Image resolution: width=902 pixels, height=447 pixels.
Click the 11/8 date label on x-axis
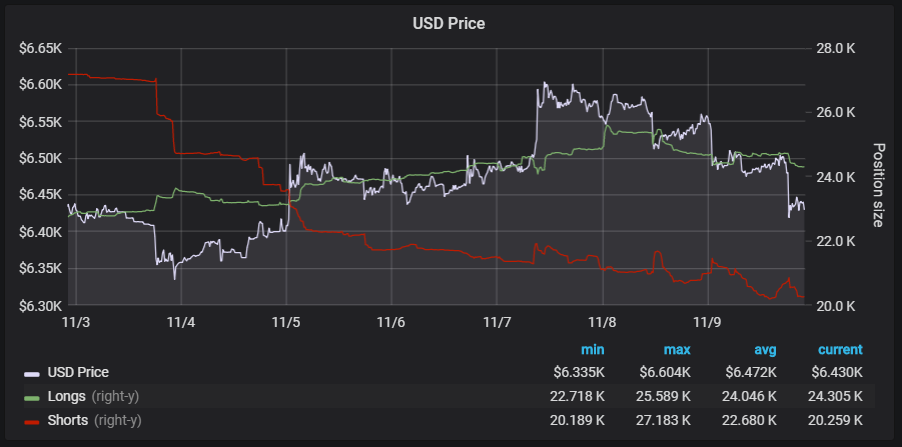click(x=602, y=323)
